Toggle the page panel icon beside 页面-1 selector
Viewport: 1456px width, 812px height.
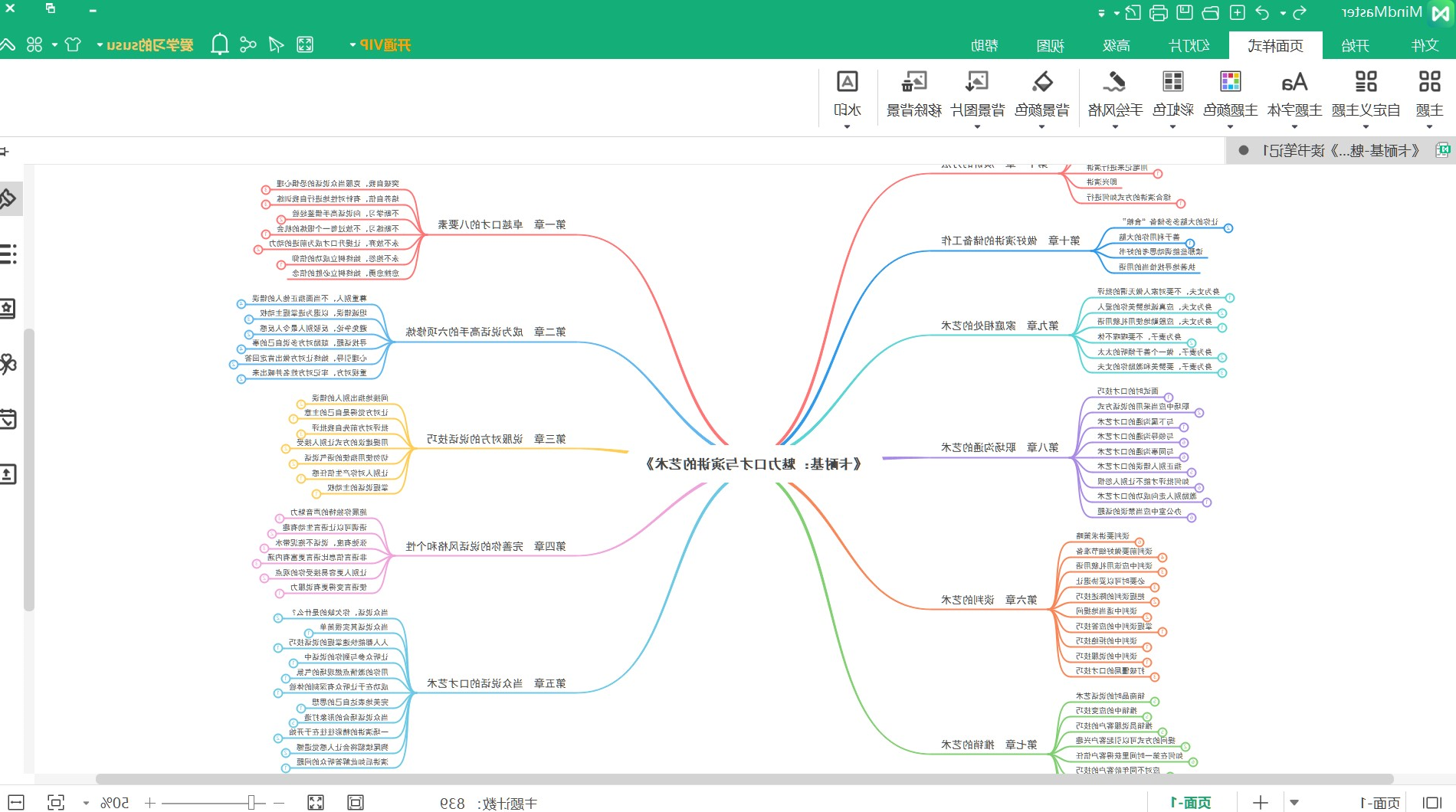1431,802
